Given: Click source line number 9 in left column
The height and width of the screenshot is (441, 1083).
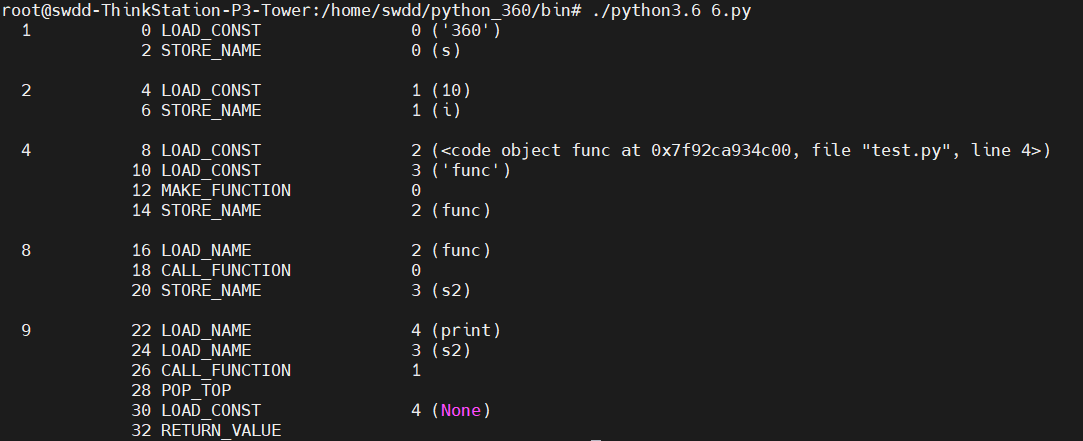Looking at the screenshot, I should [x=26, y=330].
